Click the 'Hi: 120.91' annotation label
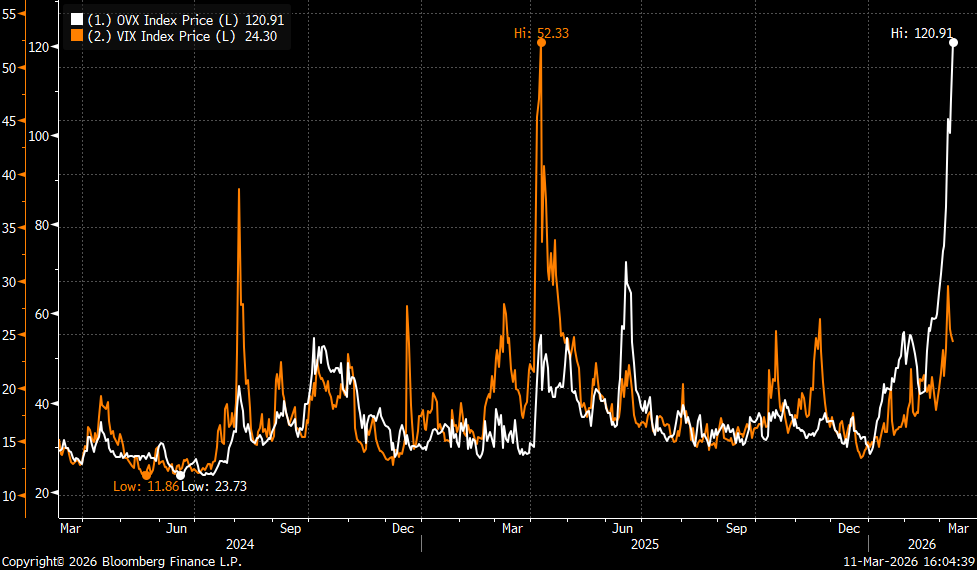The width and height of the screenshot is (977, 570). click(923, 33)
